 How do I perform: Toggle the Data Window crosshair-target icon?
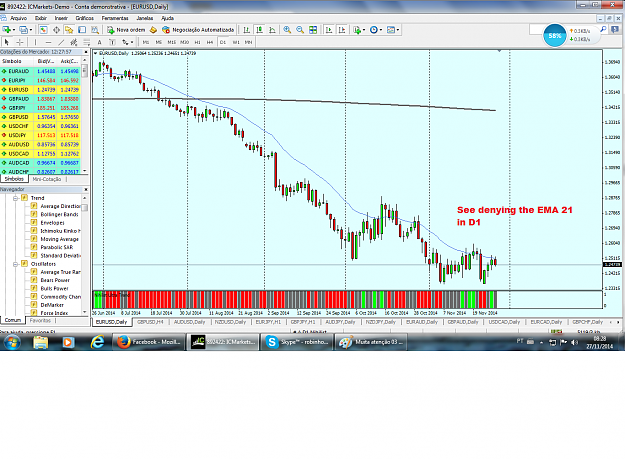point(56,30)
